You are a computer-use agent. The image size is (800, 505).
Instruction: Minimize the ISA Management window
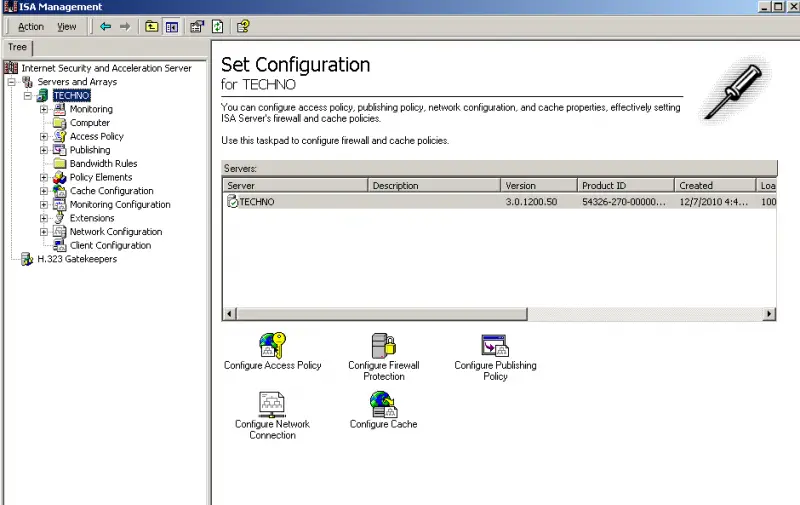tap(763, 7)
